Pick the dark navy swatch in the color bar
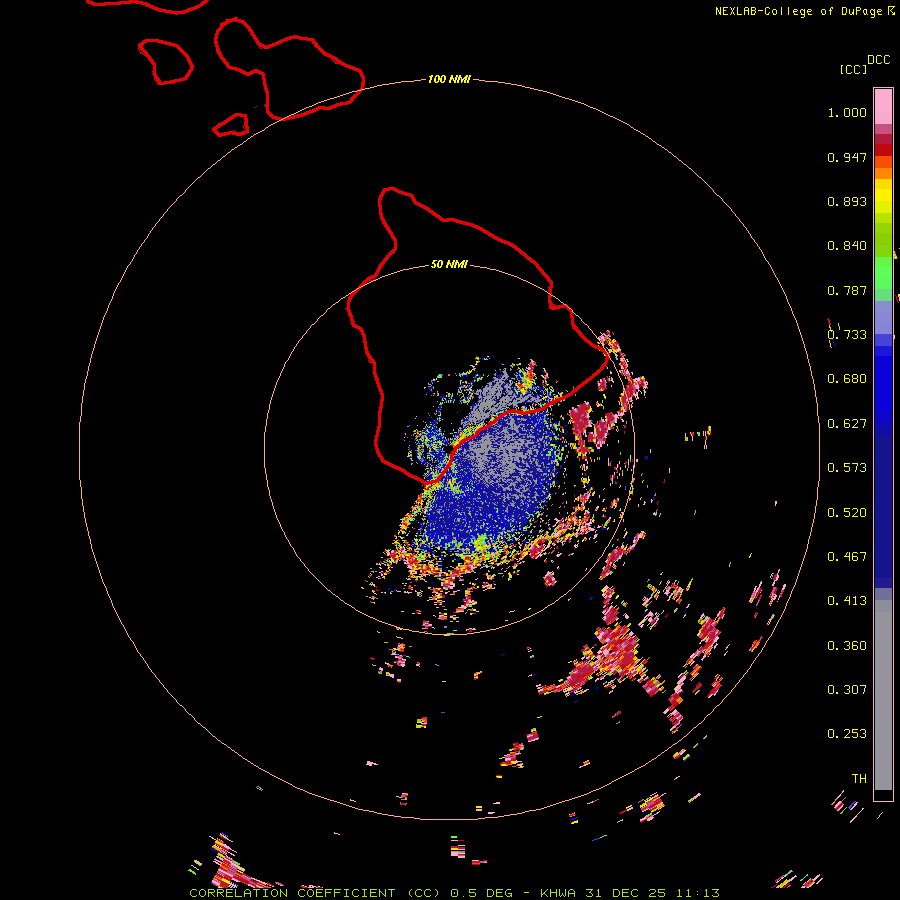 pyautogui.click(x=883, y=508)
